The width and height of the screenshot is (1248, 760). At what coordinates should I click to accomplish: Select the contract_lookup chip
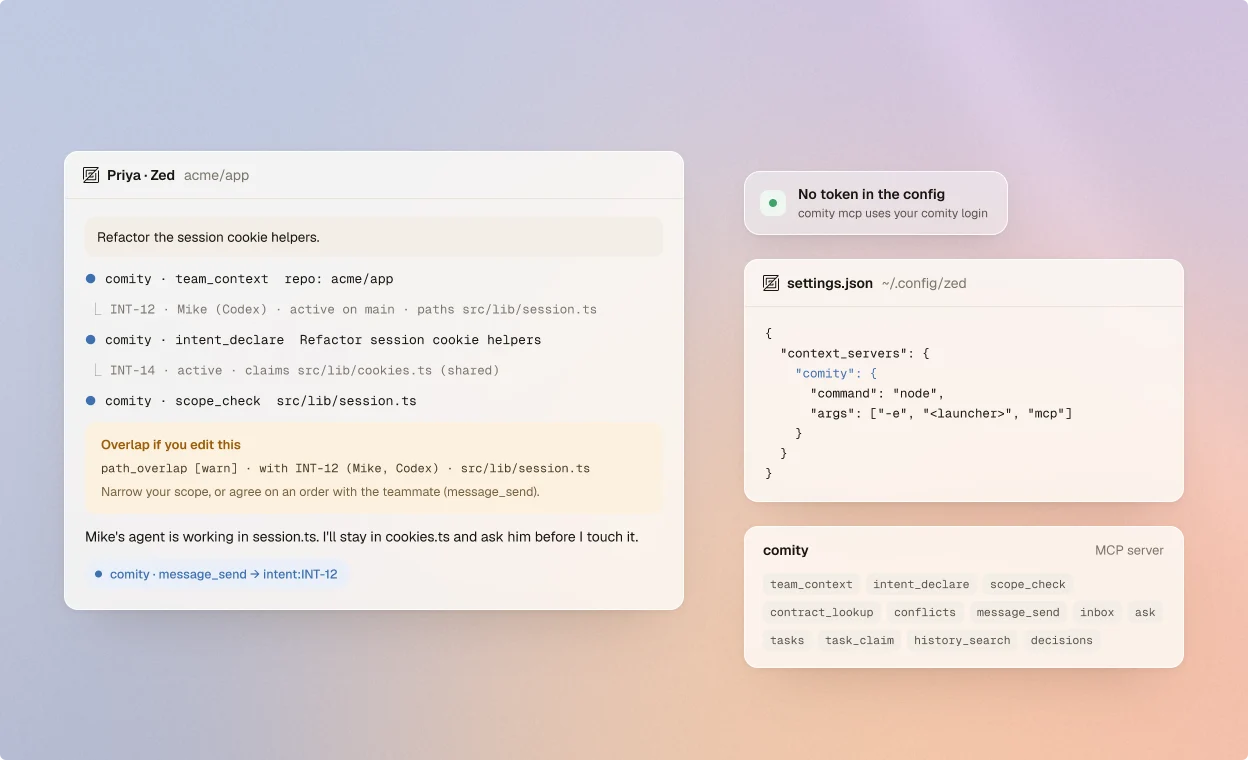(x=822, y=612)
